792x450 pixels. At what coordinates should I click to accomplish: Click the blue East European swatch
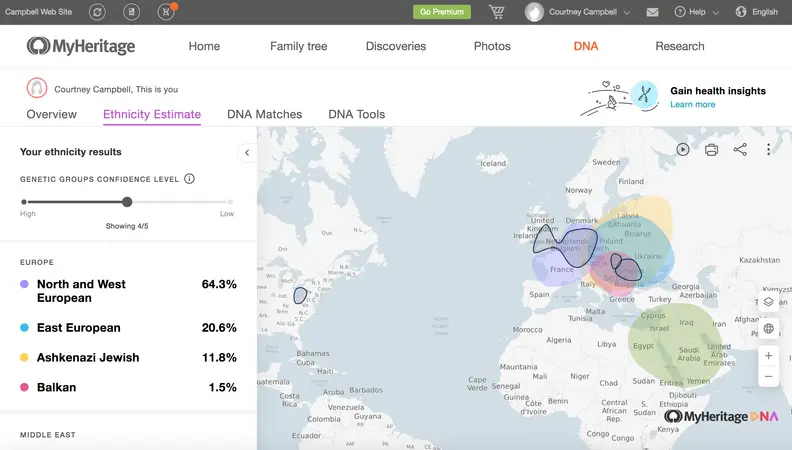pyautogui.click(x=24, y=328)
